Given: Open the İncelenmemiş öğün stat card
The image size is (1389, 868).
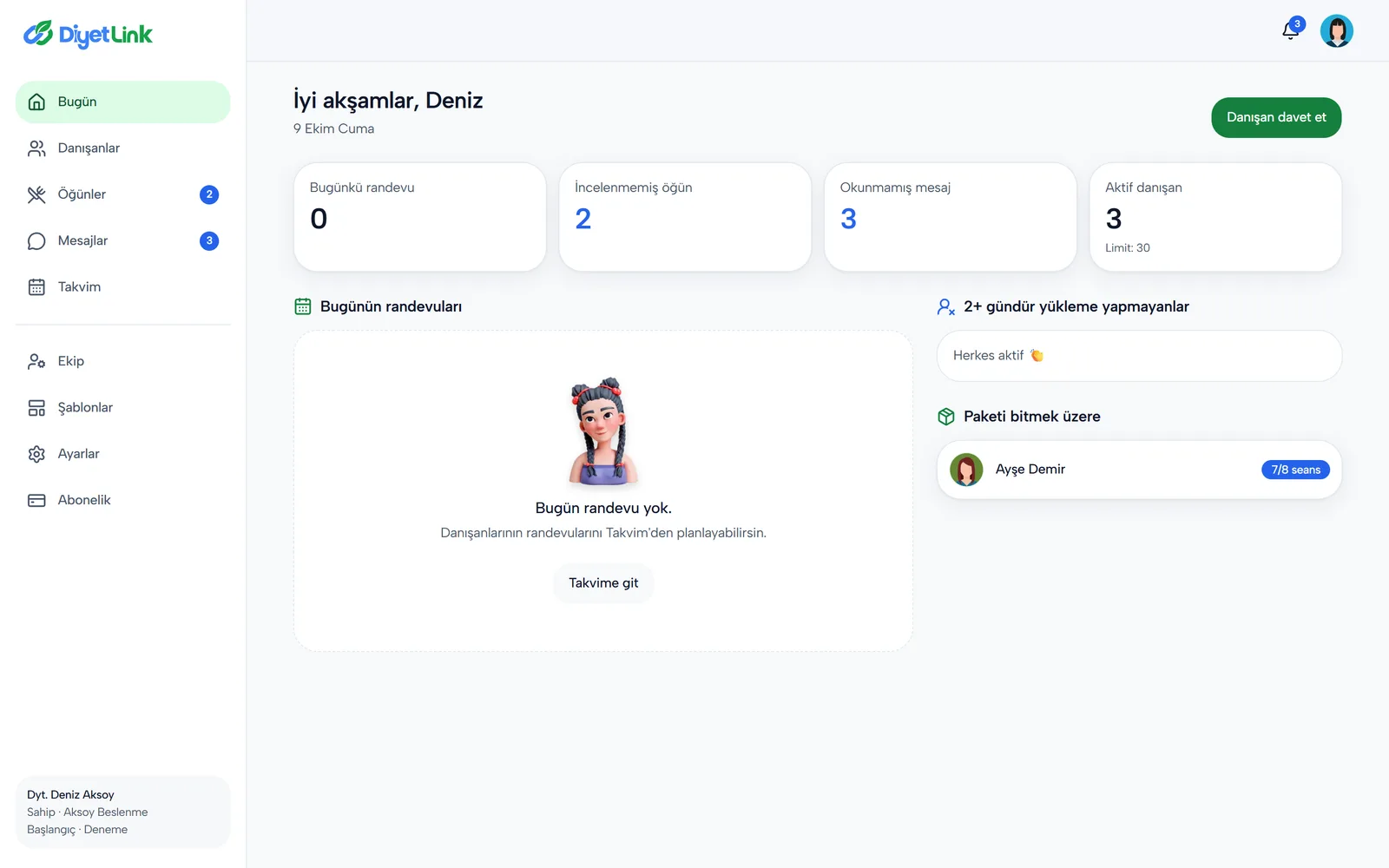Looking at the screenshot, I should (685, 217).
